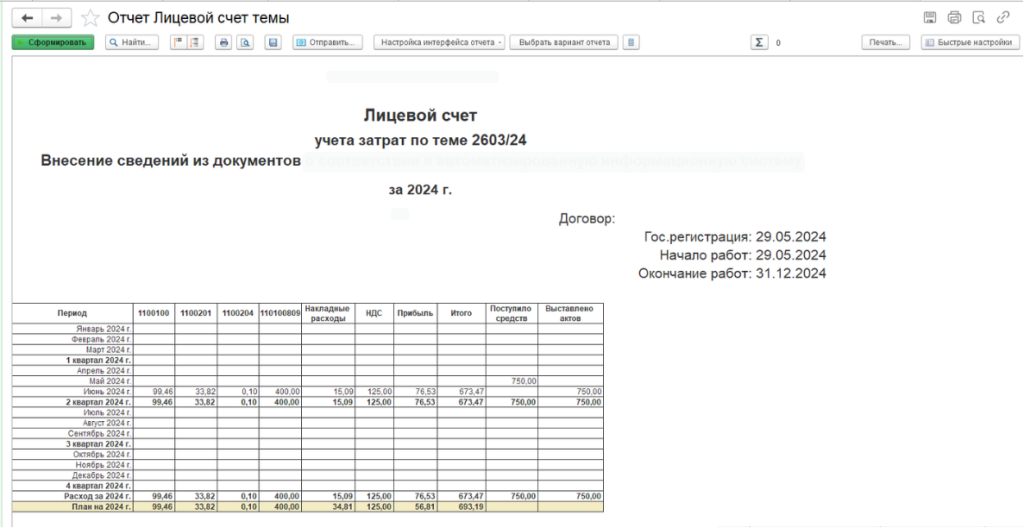Click the expand groups icon before the printer
This screenshot has height=528, width=1024.
[x=194, y=42]
